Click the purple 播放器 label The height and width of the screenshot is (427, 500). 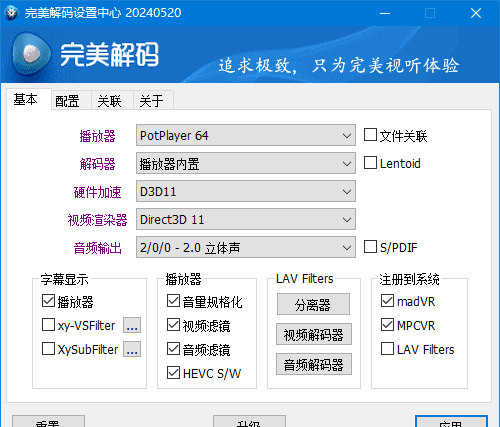coord(97,136)
